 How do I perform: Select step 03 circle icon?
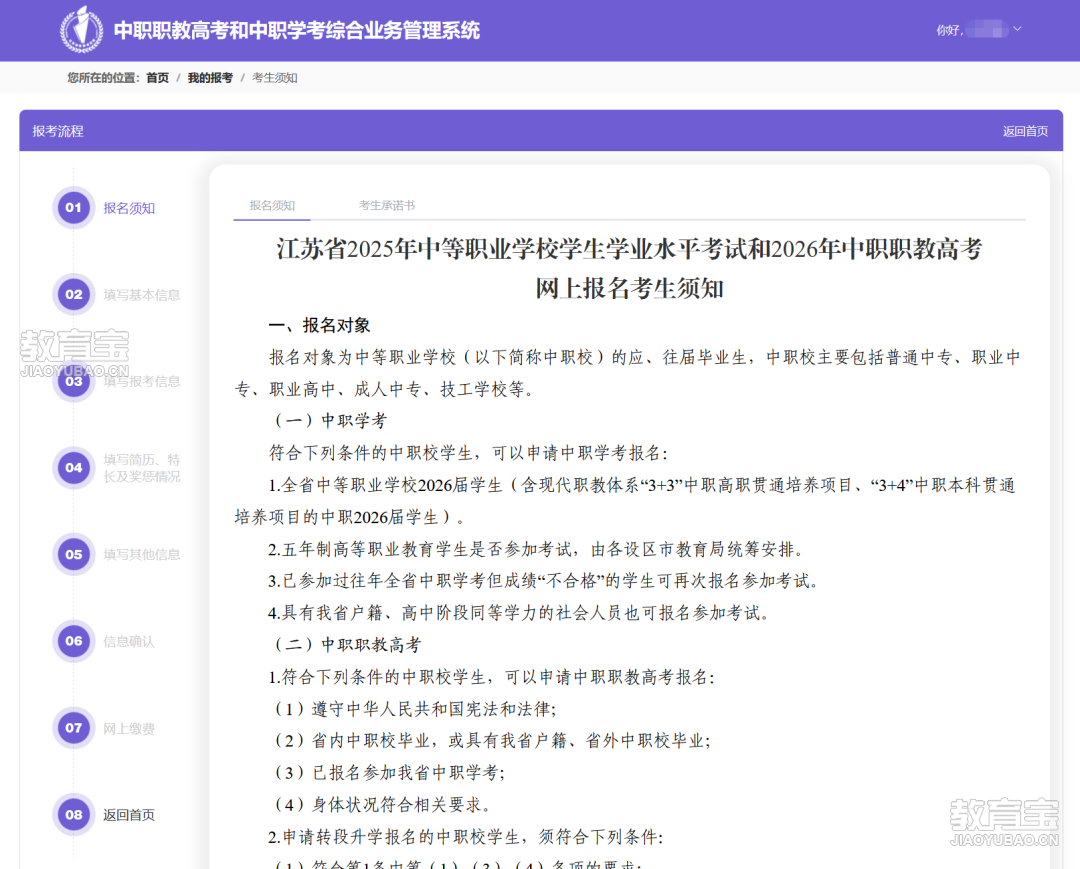(74, 381)
